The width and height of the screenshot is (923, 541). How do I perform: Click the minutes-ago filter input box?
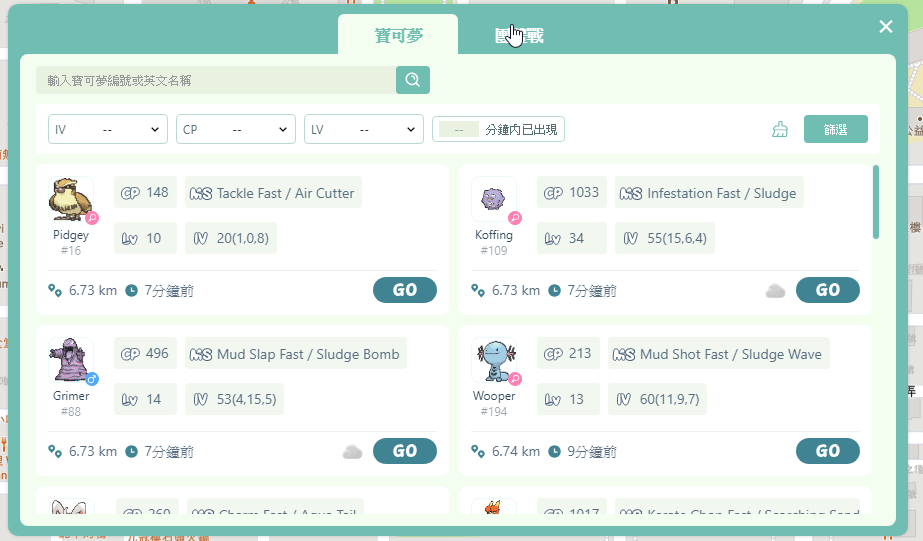(459, 130)
